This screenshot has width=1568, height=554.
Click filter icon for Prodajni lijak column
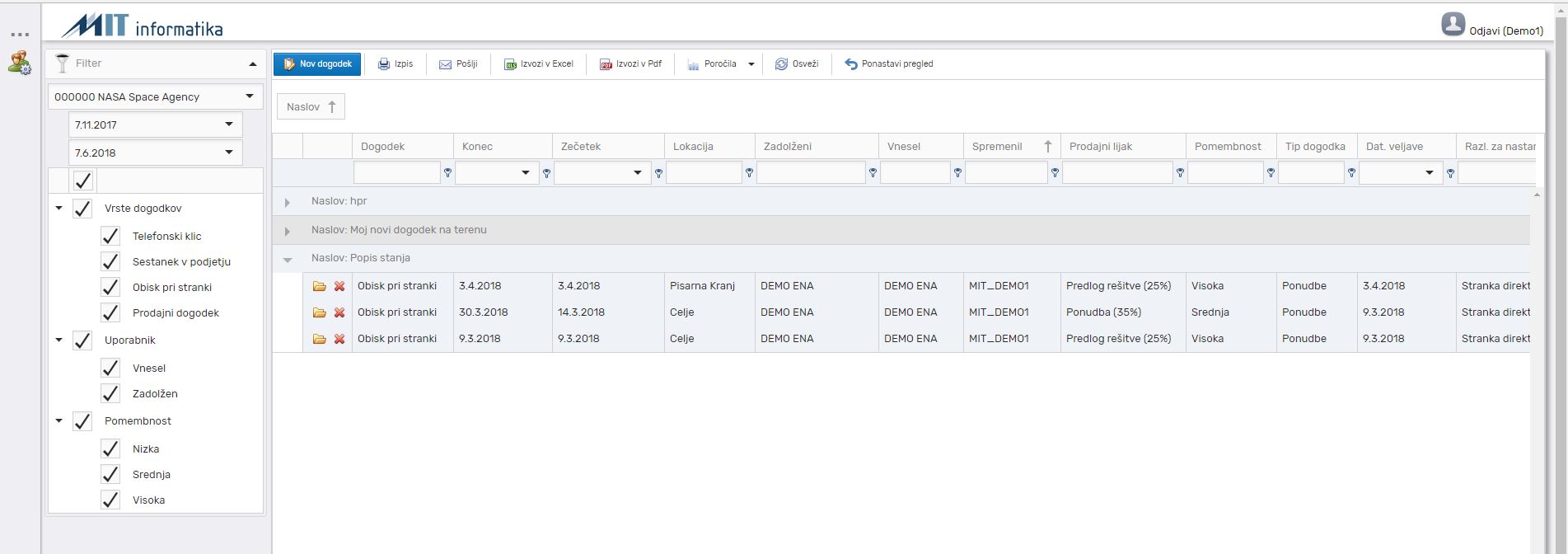pos(1180,173)
